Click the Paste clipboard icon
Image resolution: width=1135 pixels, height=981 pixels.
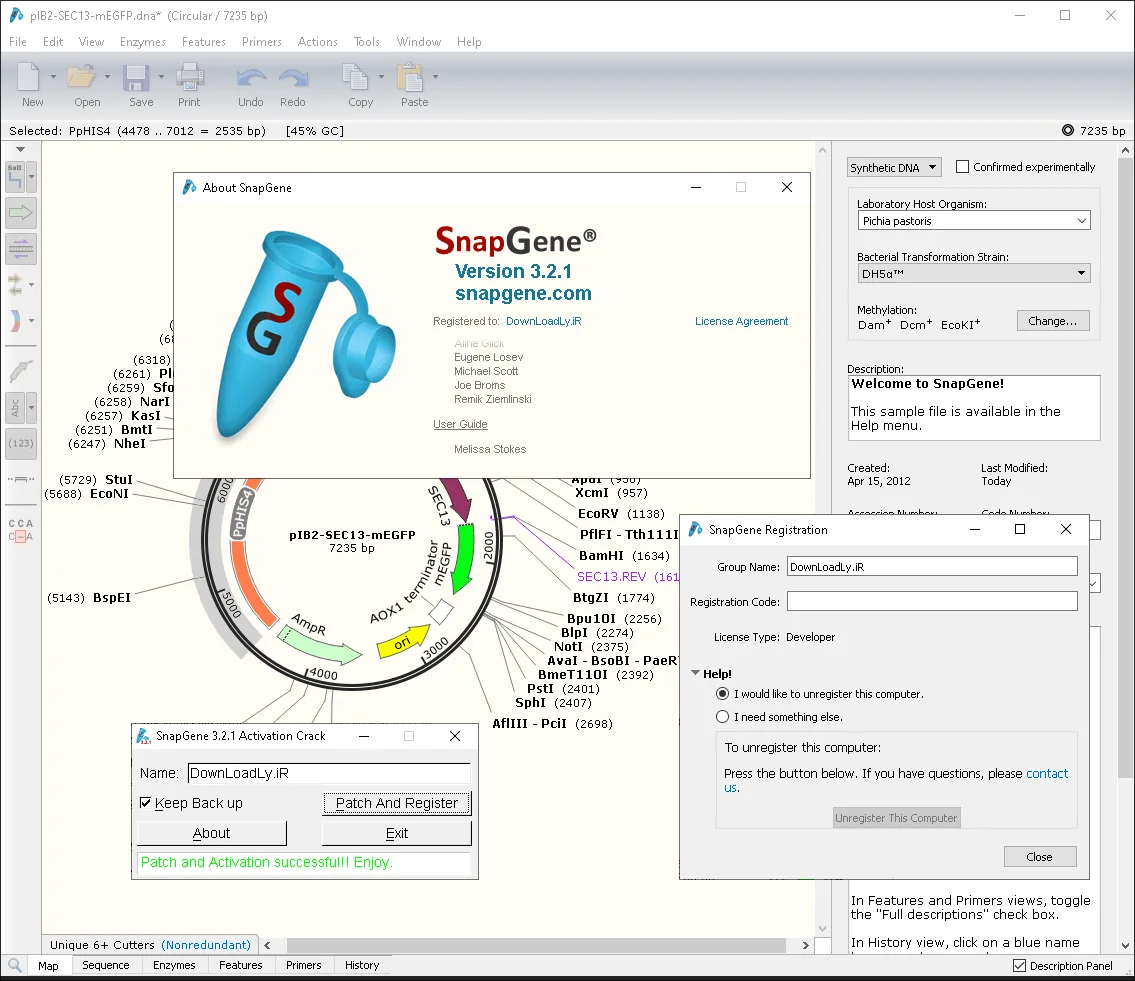[x=410, y=77]
